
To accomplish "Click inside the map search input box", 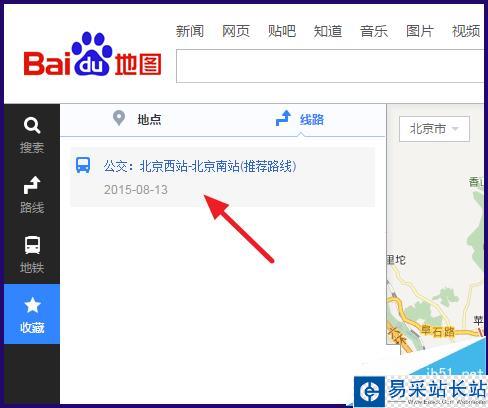I will 330,66.
